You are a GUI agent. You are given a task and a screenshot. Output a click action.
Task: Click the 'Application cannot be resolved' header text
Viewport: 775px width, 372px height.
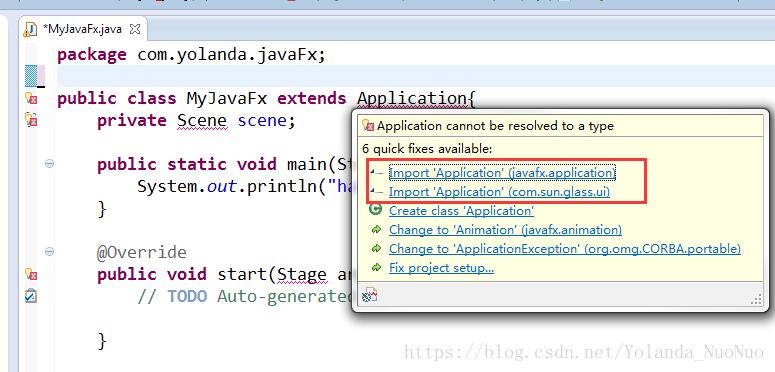click(x=495, y=126)
